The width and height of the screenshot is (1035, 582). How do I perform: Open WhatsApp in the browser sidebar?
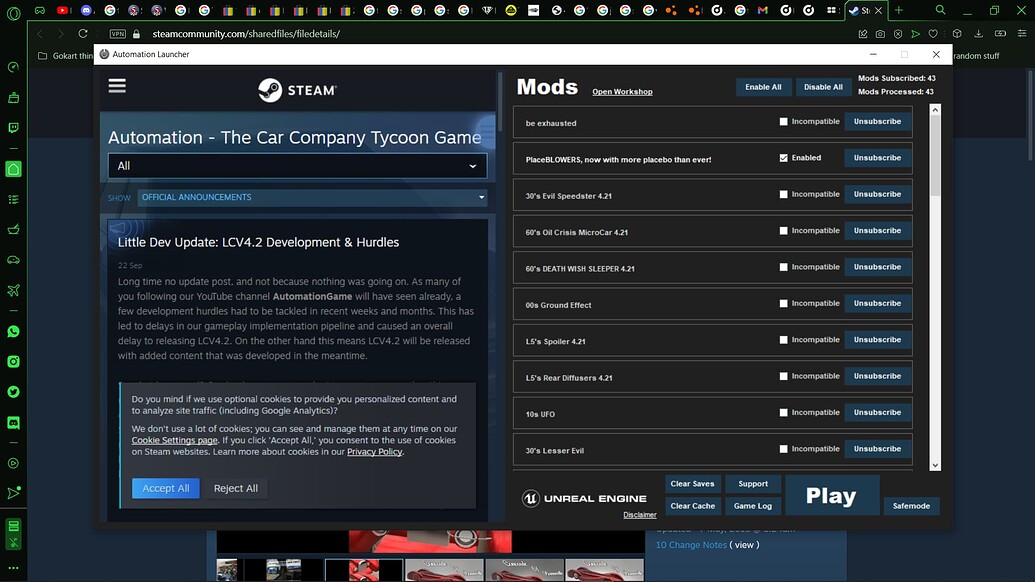point(13,331)
